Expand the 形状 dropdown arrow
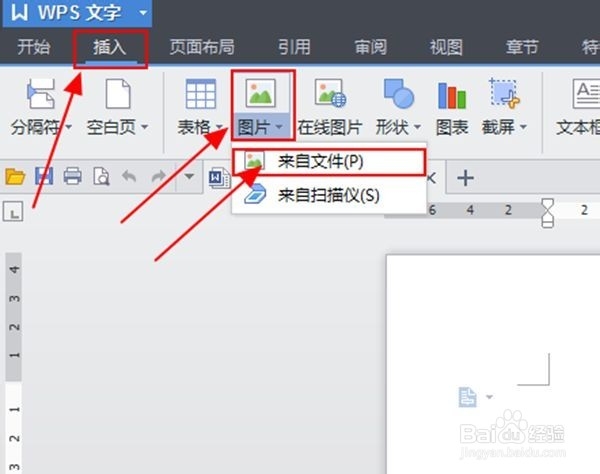Image resolution: width=600 pixels, height=474 pixels. coord(417,127)
